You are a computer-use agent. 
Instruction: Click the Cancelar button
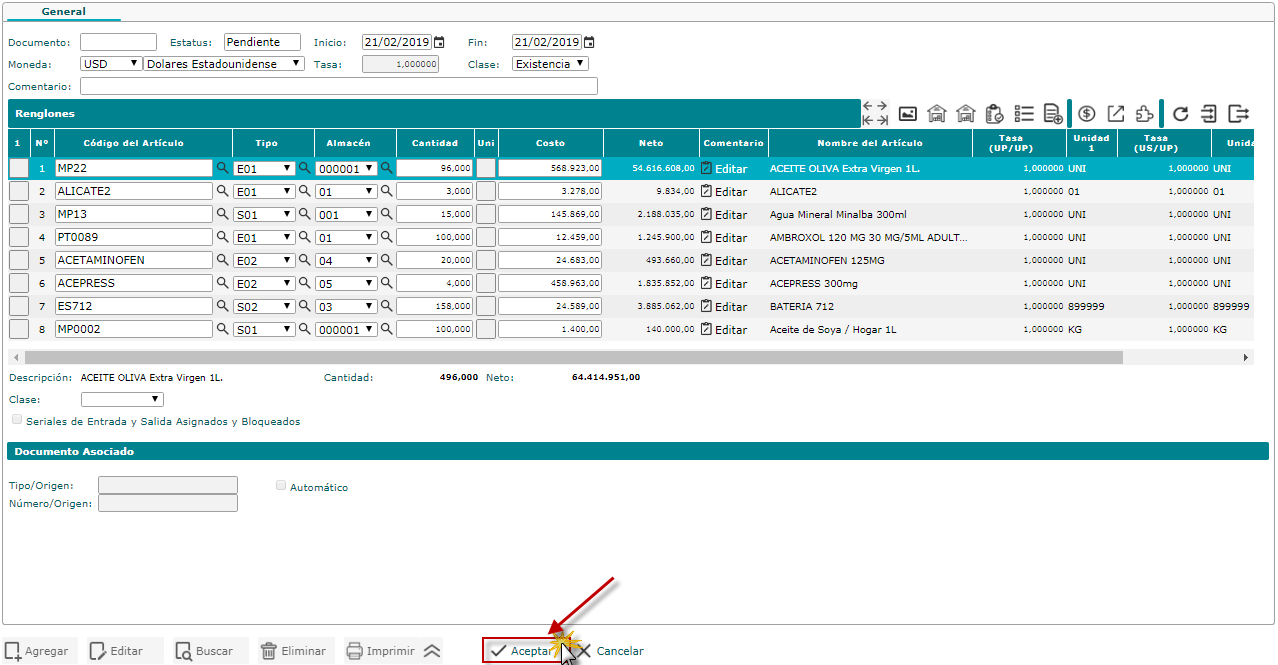pos(610,651)
